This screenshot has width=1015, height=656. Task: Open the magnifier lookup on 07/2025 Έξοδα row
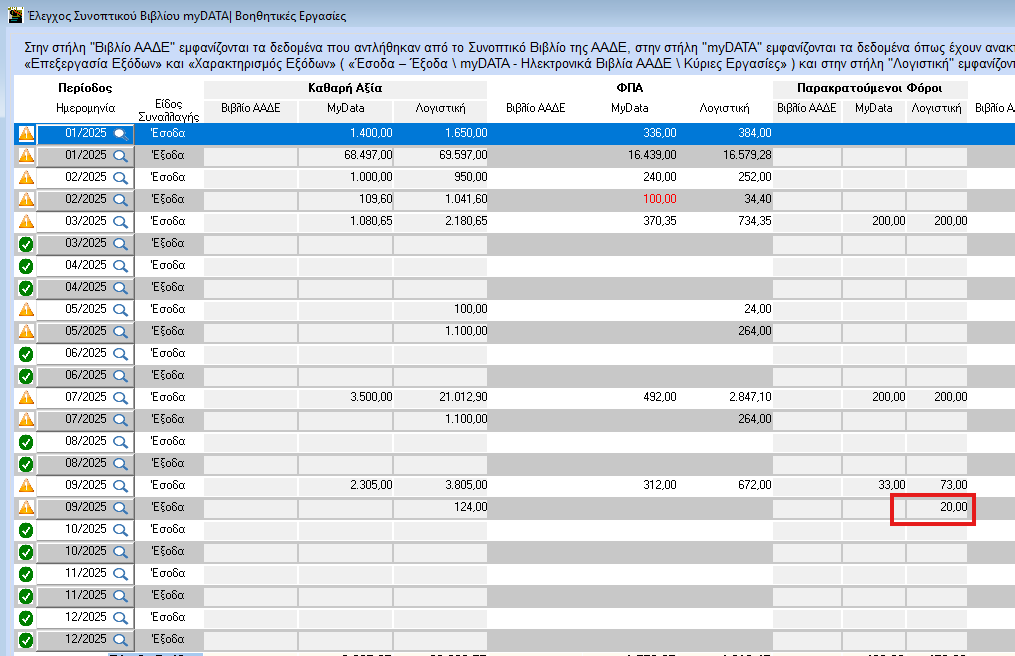(x=121, y=419)
